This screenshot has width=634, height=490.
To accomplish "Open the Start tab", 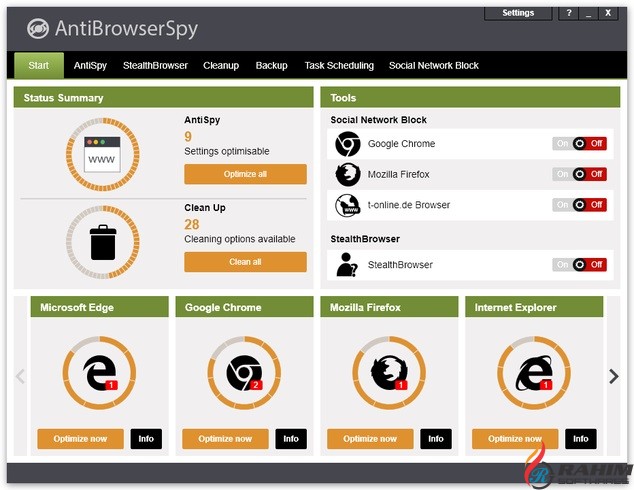I will [39, 65].
